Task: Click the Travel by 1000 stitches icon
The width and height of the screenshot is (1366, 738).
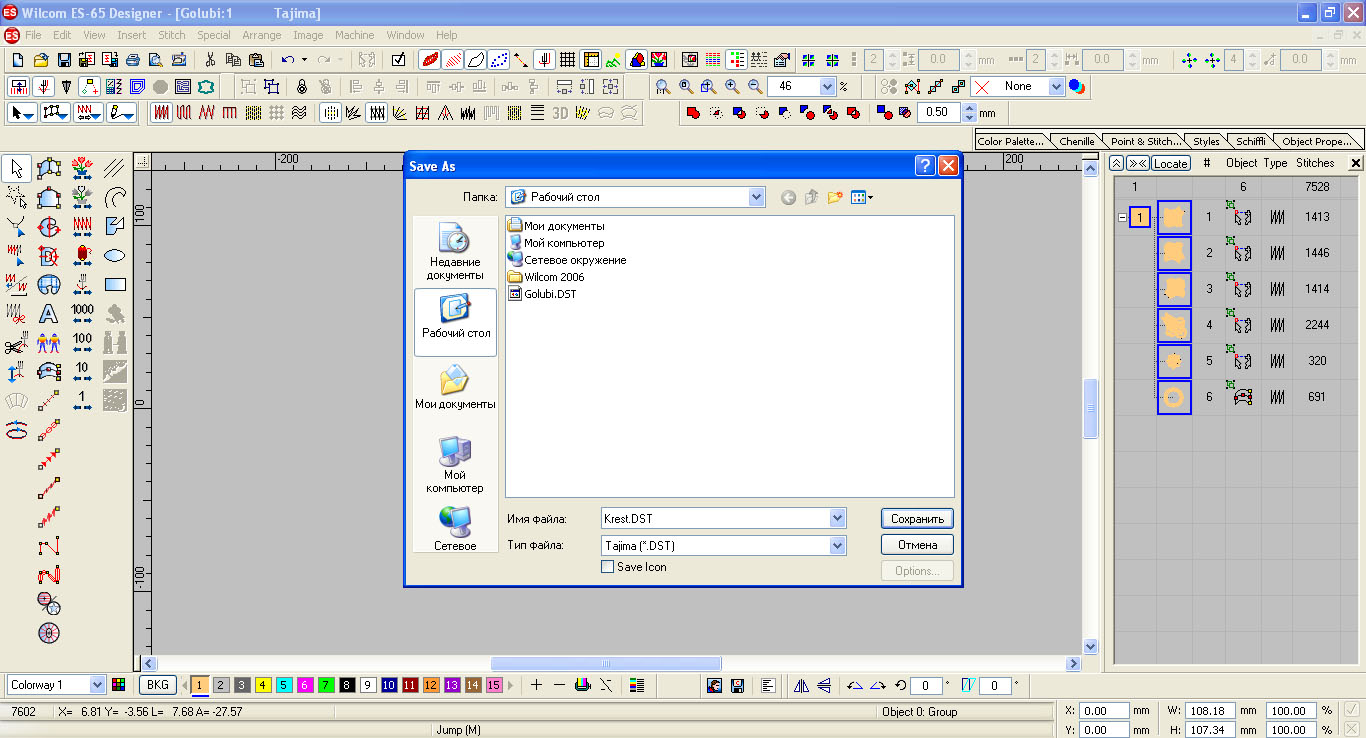Action: pyautogui.click(x=82, y=314)
